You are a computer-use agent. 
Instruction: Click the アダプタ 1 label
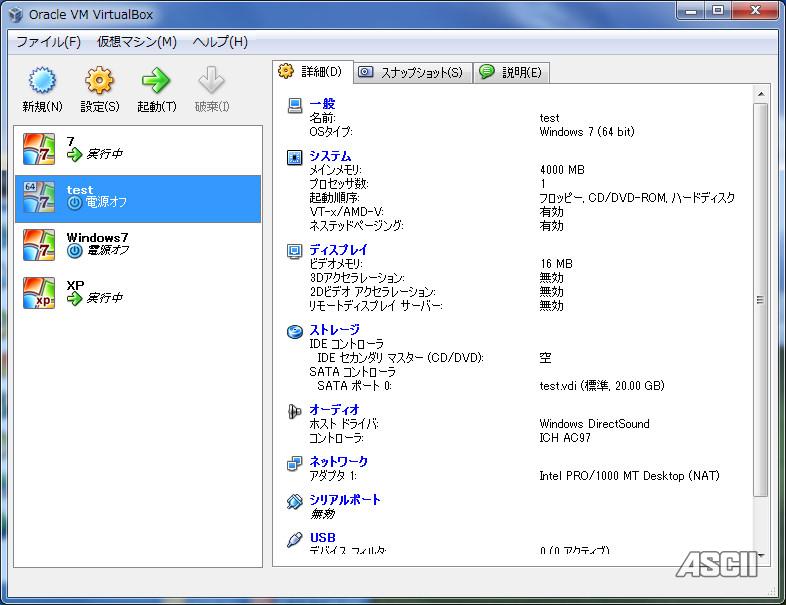pos(333,476)
